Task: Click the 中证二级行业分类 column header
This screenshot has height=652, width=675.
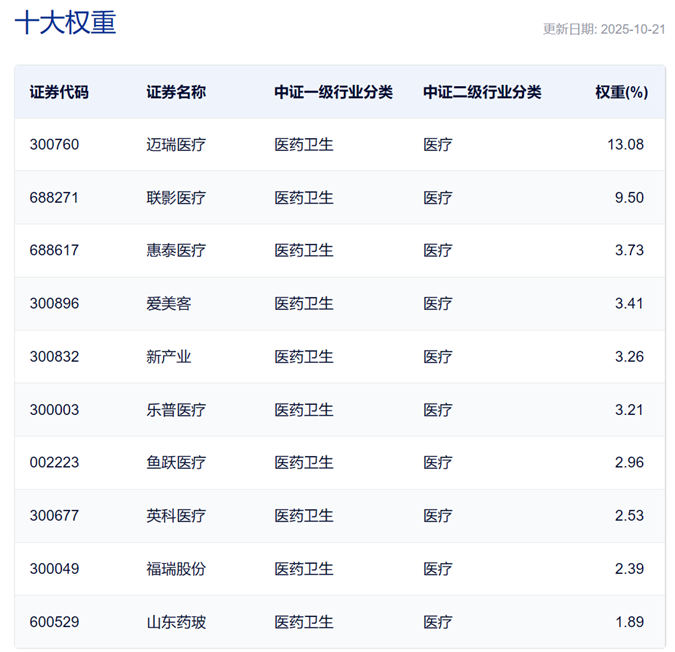Action: 482,92
